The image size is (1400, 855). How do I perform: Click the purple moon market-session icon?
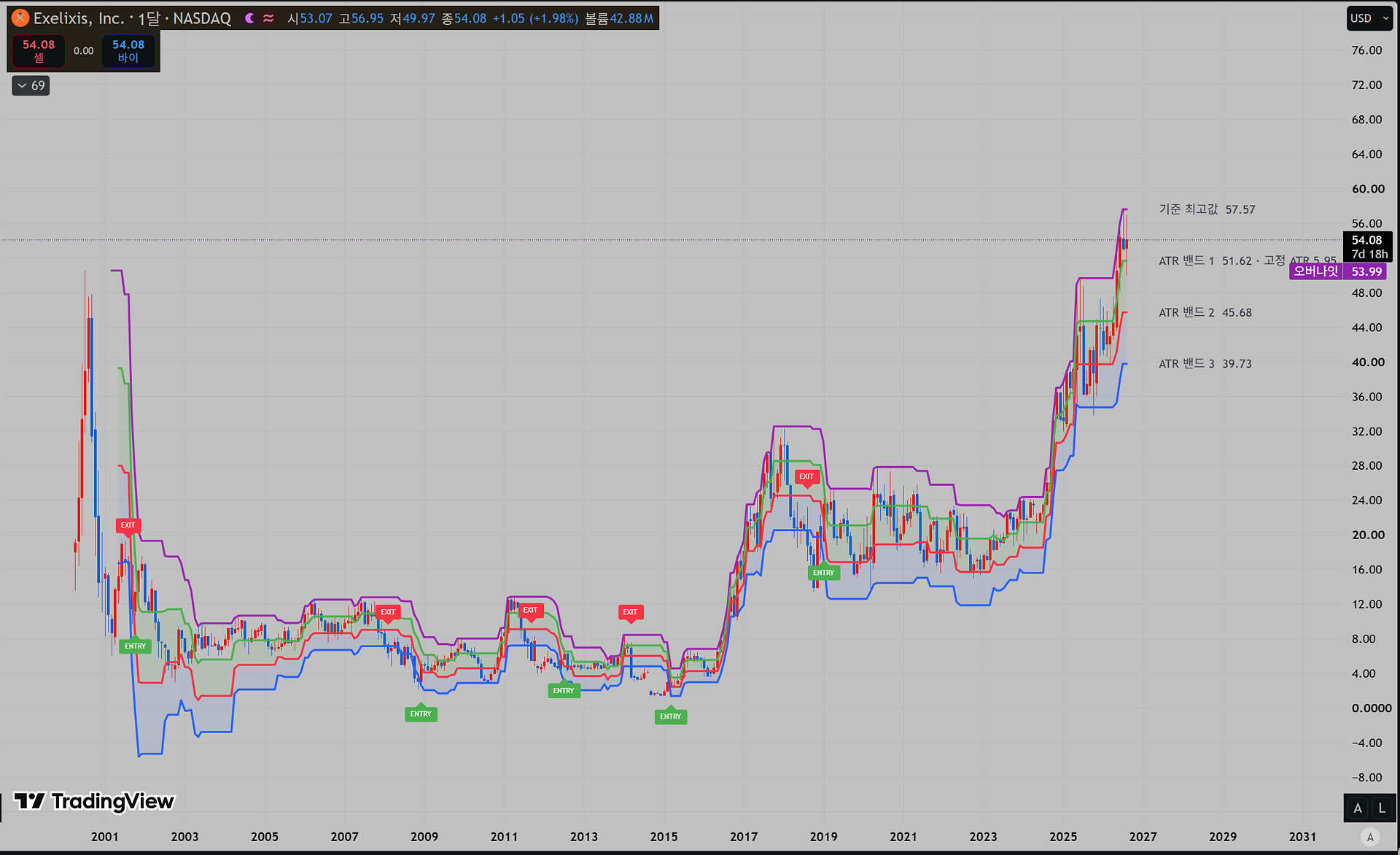[250, 18]
